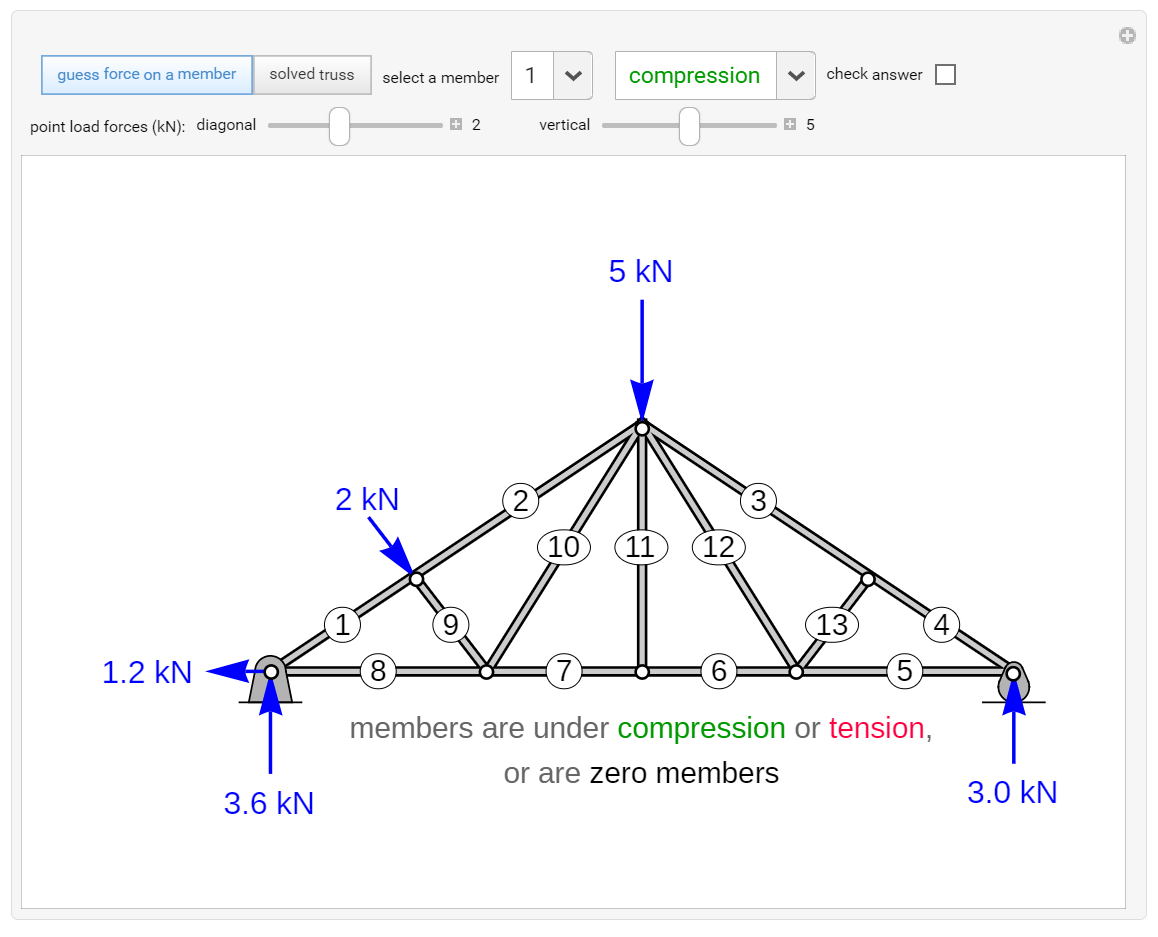Click the '5 kN' label text
The height and width of the screenshot is (937, 1158).
click(640, 271)
